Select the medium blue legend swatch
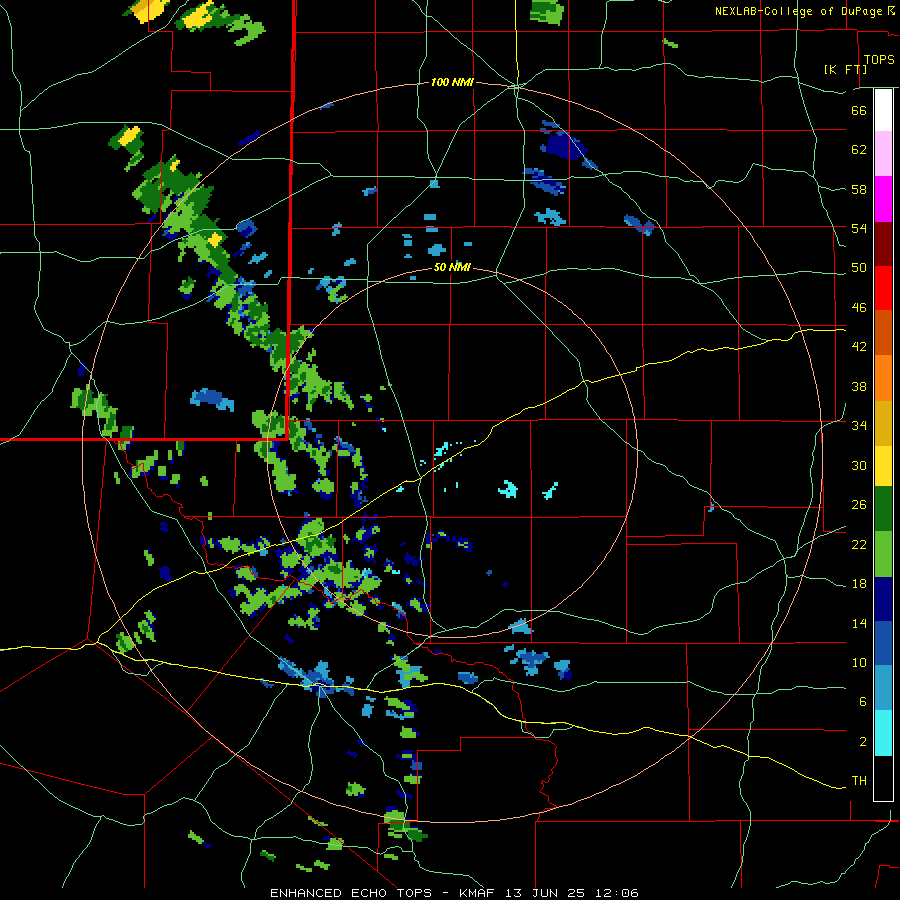 883,644
